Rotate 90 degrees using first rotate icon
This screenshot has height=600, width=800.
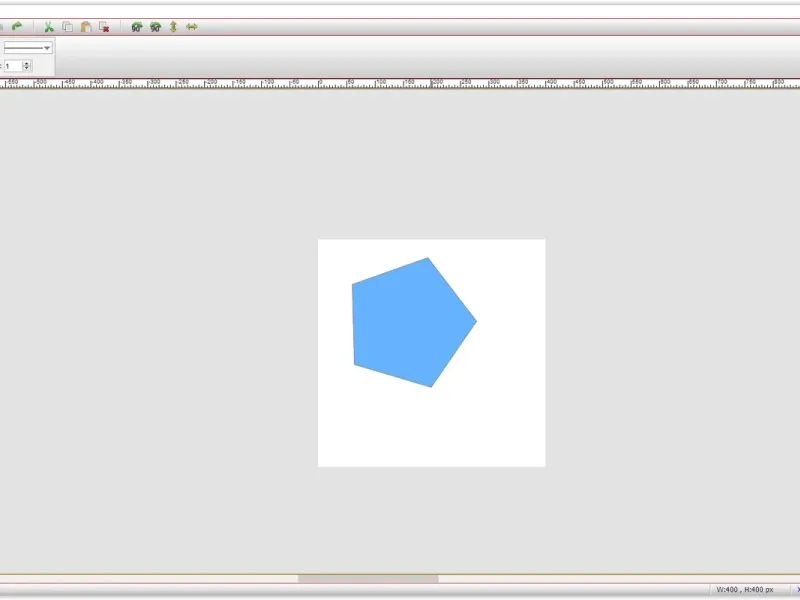137,27
